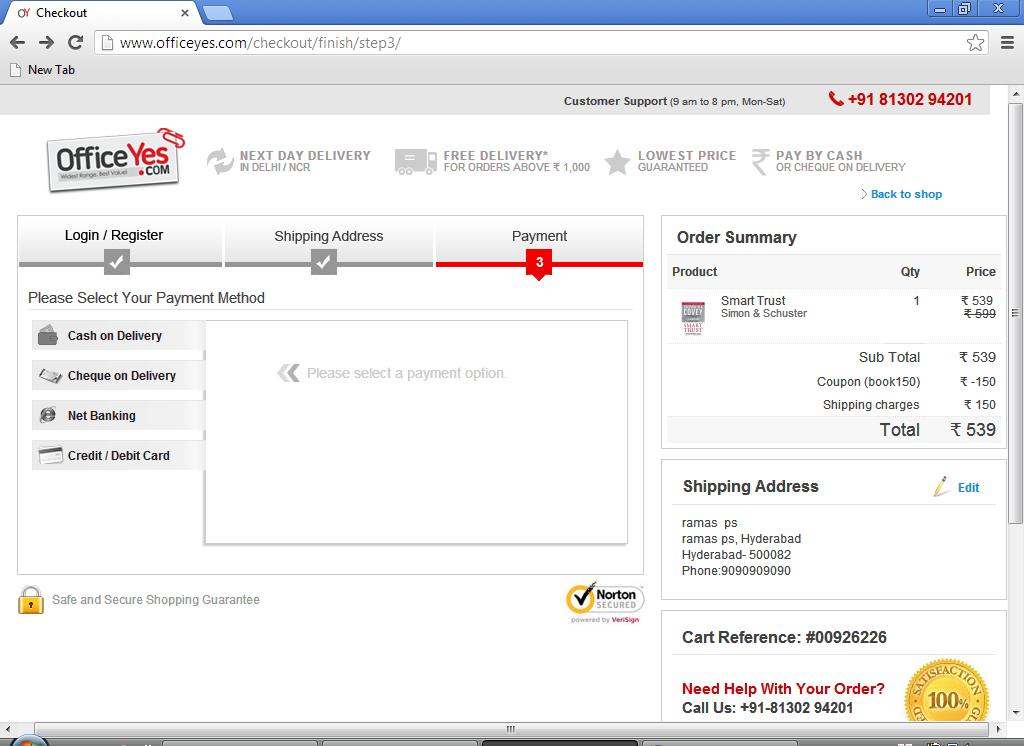
Task: Choose Credit / Debit Card option
Action: 118,456
